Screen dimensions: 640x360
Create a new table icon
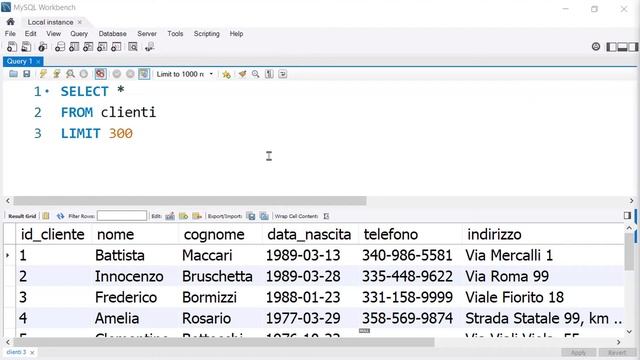(74, 47)
